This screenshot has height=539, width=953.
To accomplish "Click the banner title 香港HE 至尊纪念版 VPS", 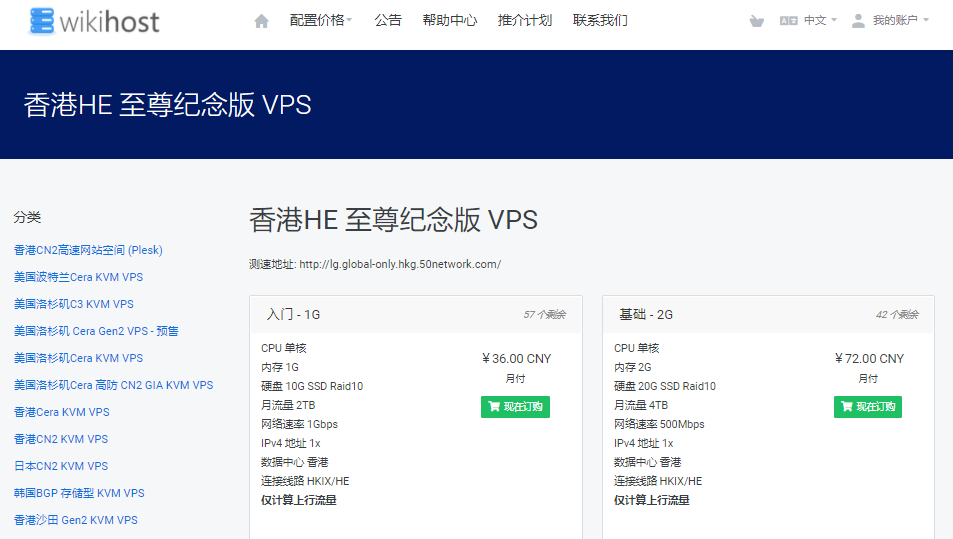I will tap(168, 105).
